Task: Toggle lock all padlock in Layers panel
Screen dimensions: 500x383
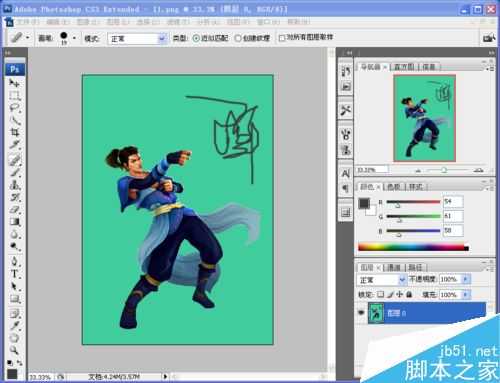Action: pyautogui.click(x=409, y=295)
